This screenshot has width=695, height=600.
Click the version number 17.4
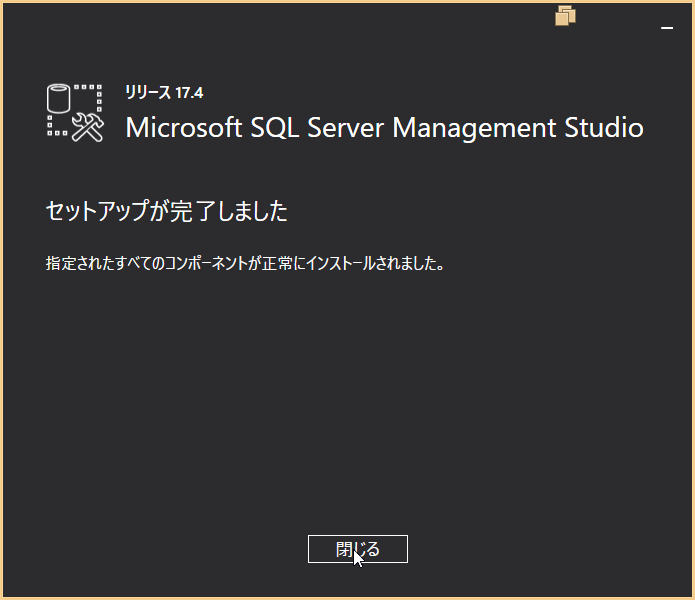pyautogui.click(x=190, y=93)
